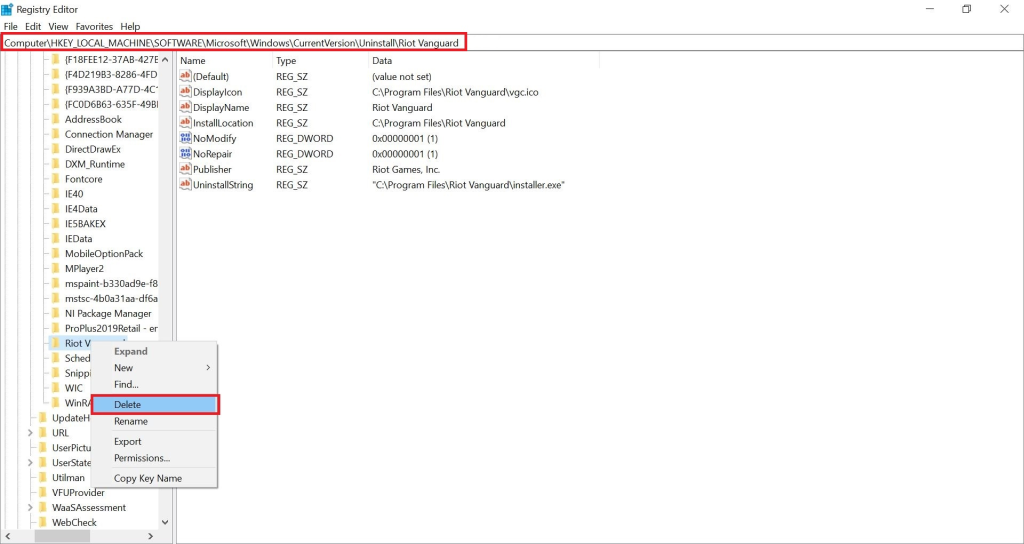Click the data value 'C:\Program Files\Riot Vanguard\vgc.ico'

coord(455,92)
